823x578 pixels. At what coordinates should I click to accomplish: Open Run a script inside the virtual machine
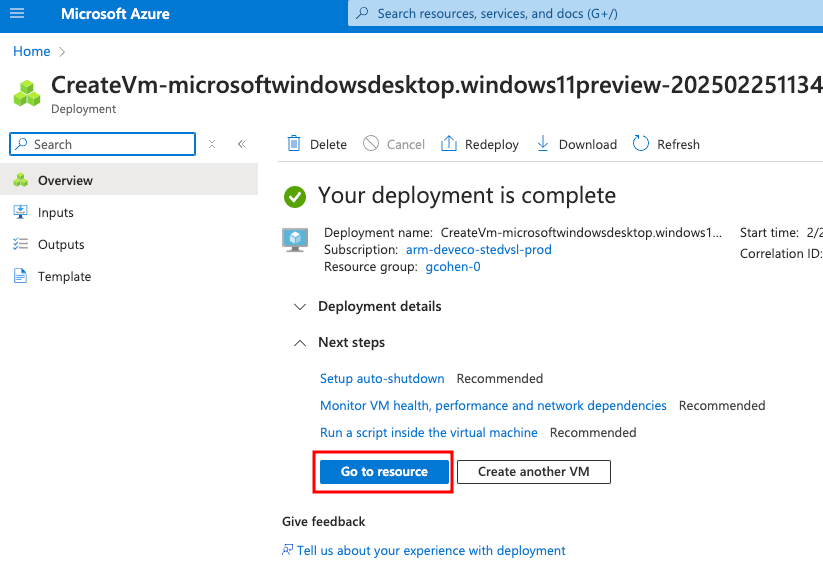coord(429,433)
